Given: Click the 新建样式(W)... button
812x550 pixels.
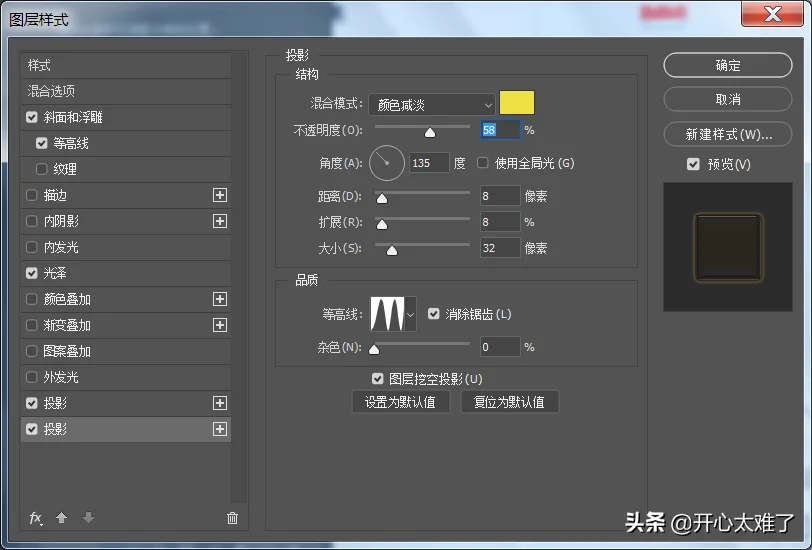Looking at the screenshot, I should 728,134.
